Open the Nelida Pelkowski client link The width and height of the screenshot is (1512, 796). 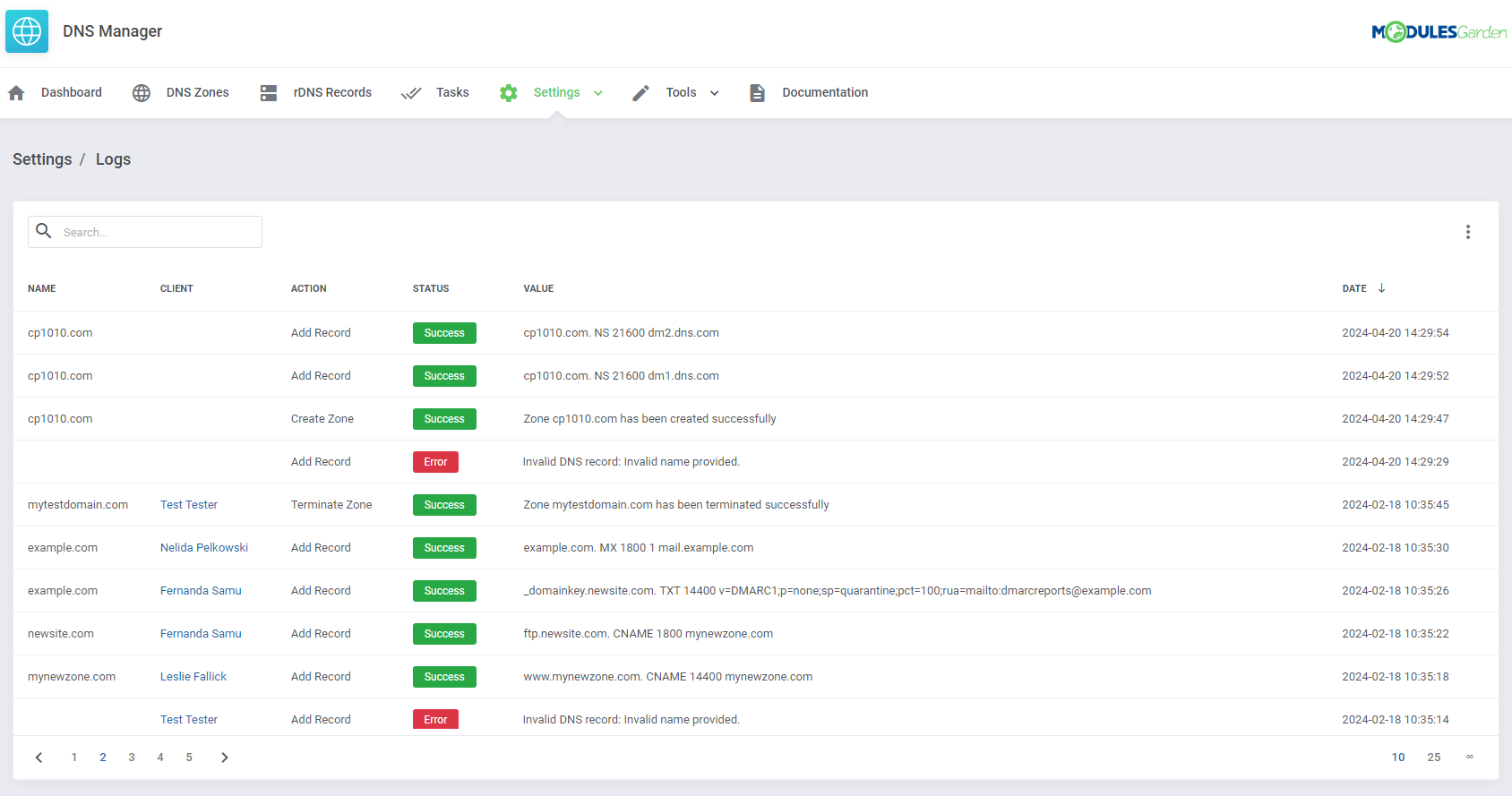click(204, 548)
